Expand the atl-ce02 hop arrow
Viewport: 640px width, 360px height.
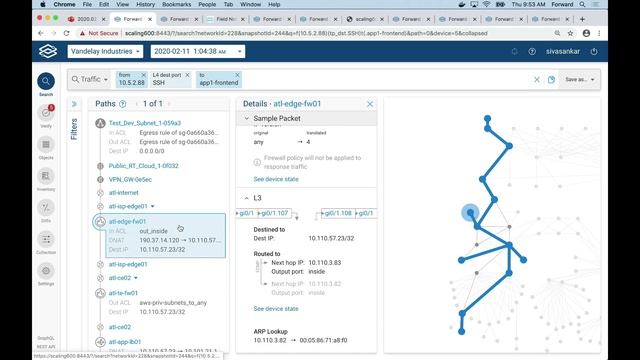click(136, 278)
